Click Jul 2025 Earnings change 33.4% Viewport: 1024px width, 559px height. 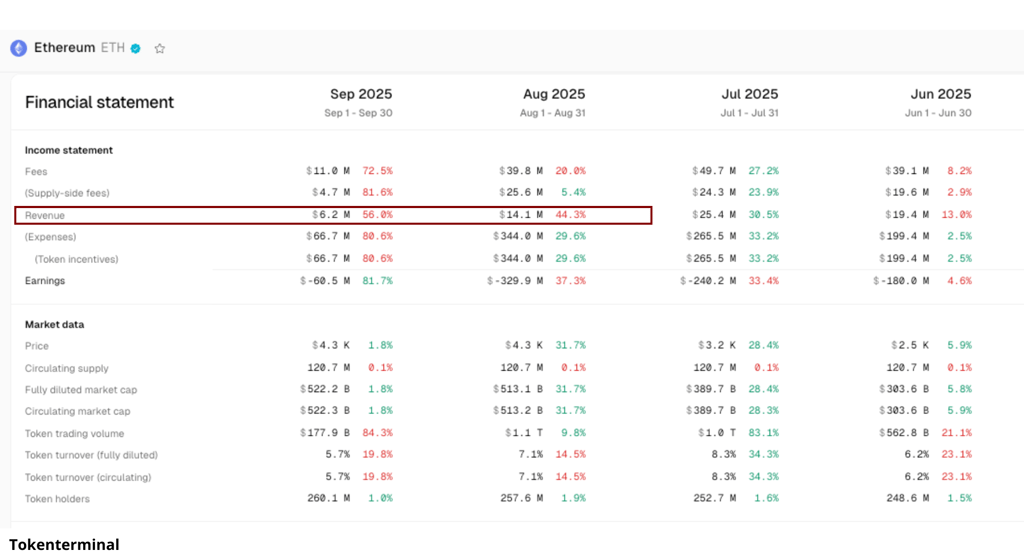pyautogui.click(x=763, y=281)
